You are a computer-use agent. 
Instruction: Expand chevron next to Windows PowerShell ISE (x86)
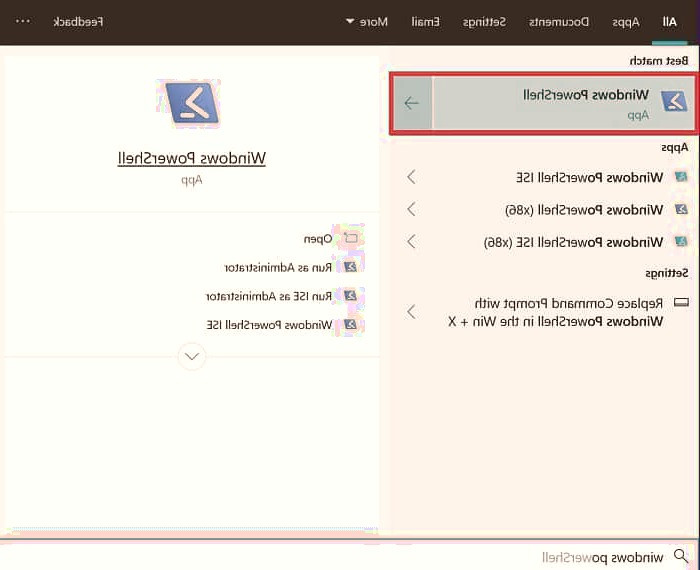coord(411,242)
